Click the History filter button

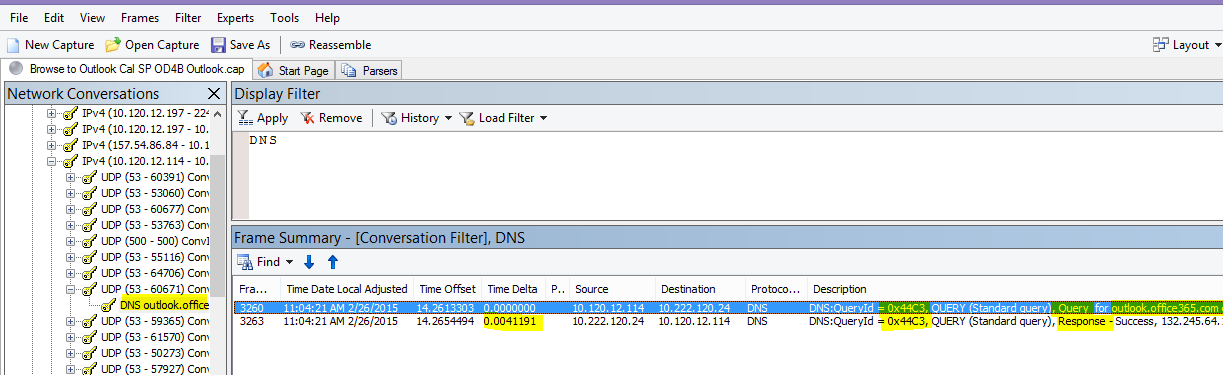click(x=410, y=118)
